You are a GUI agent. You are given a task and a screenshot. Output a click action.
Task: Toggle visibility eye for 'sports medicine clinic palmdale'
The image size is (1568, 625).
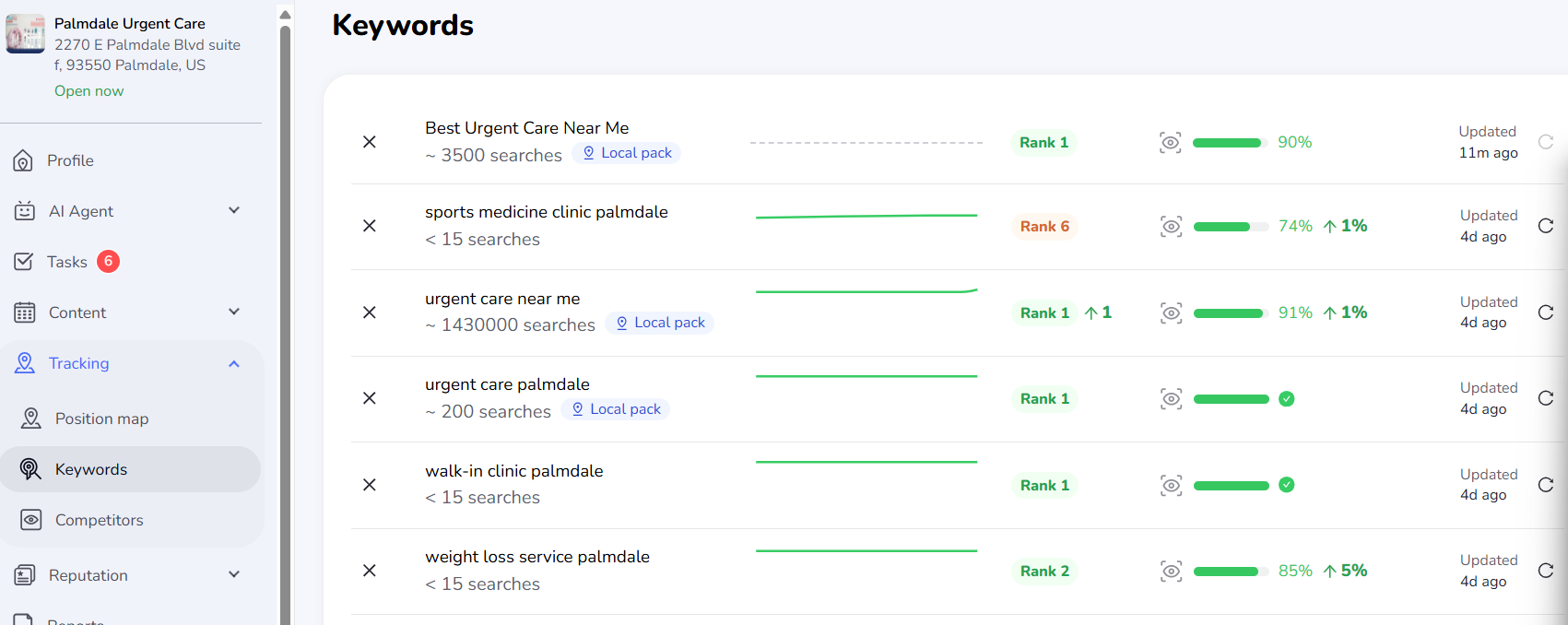1171,226
